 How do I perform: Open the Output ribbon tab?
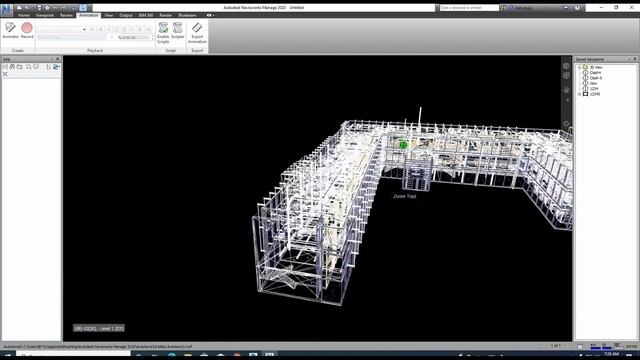126,15
